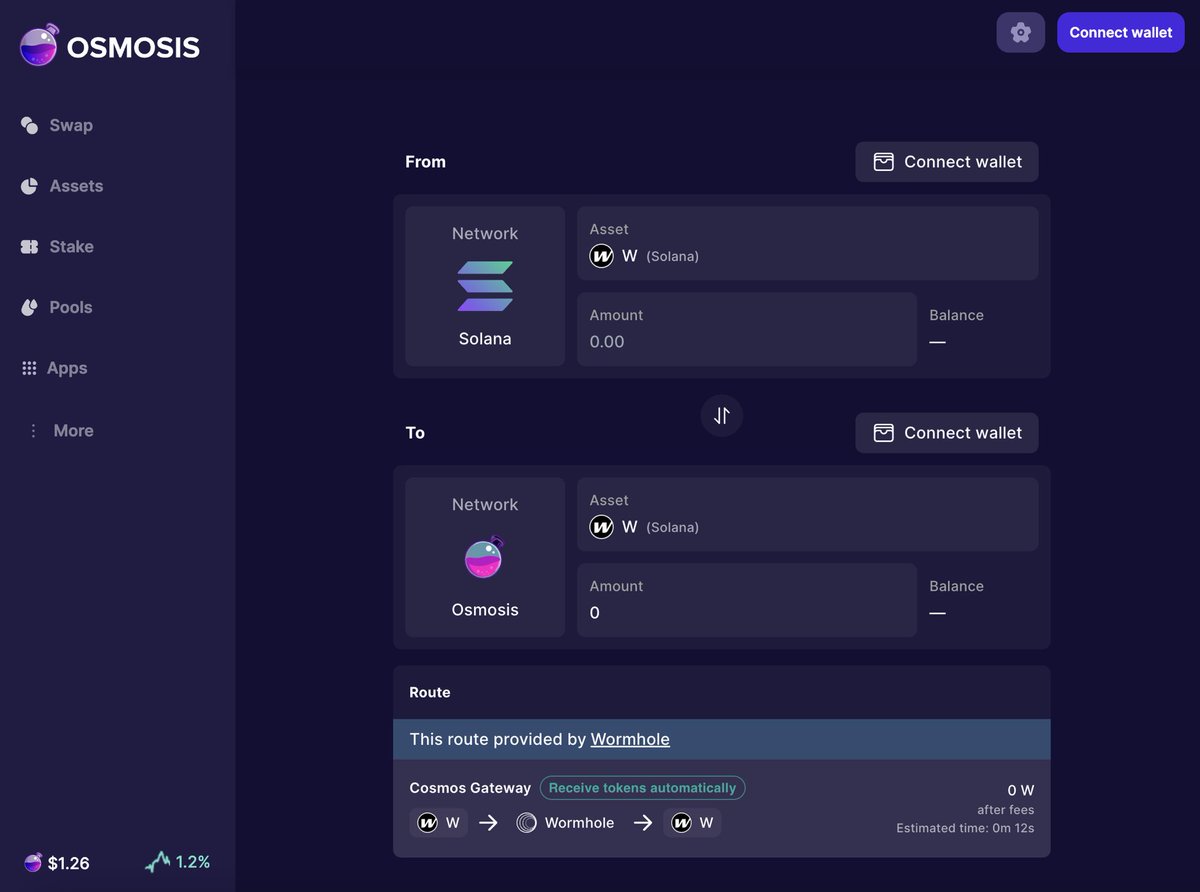The height and width of the screenshot is (892, 1200).
Task: Select the Osmosis destination network card
Action: click(x=485, y=557)
